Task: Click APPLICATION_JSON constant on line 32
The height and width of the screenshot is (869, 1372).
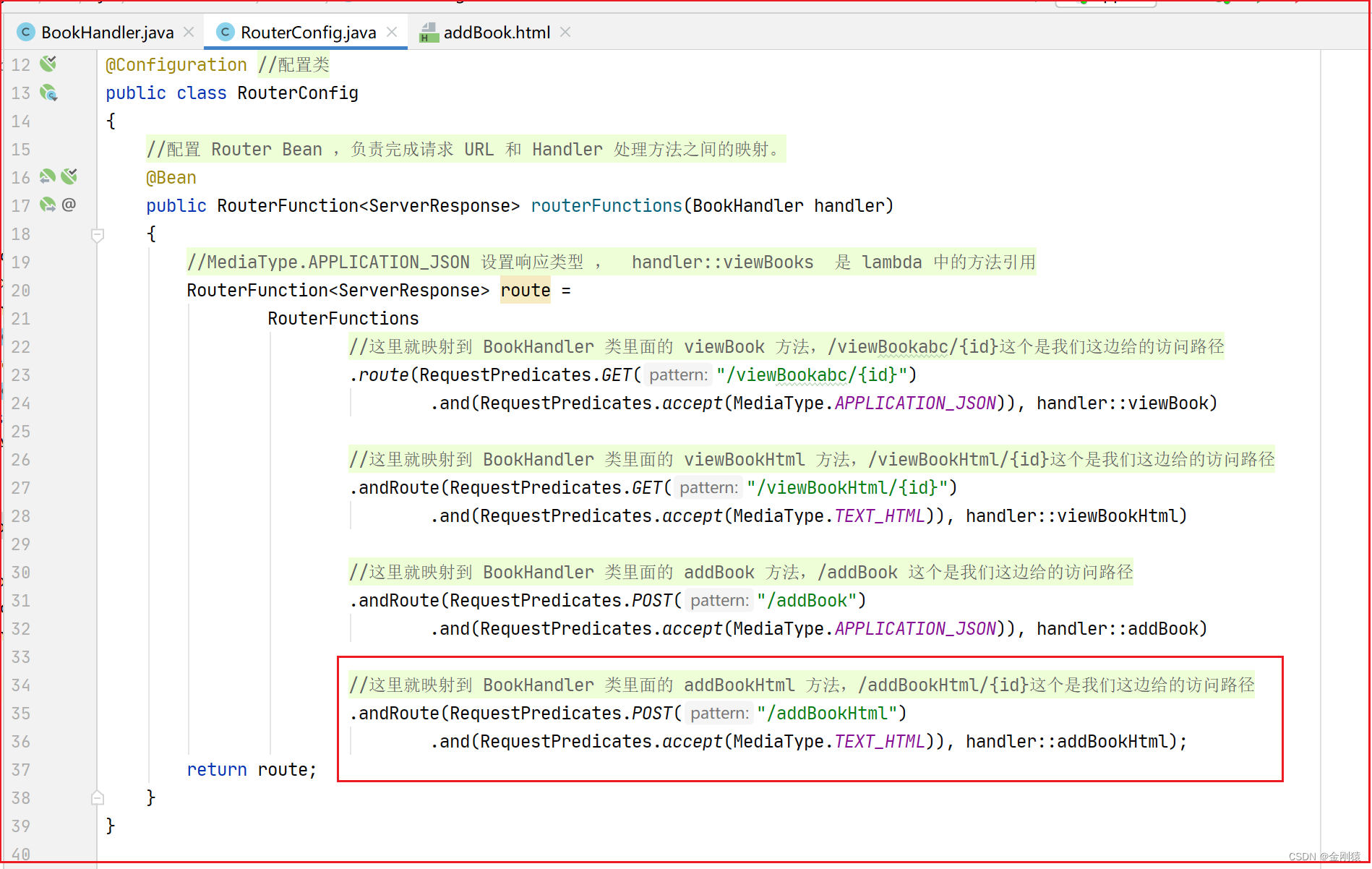Action: 916,629
